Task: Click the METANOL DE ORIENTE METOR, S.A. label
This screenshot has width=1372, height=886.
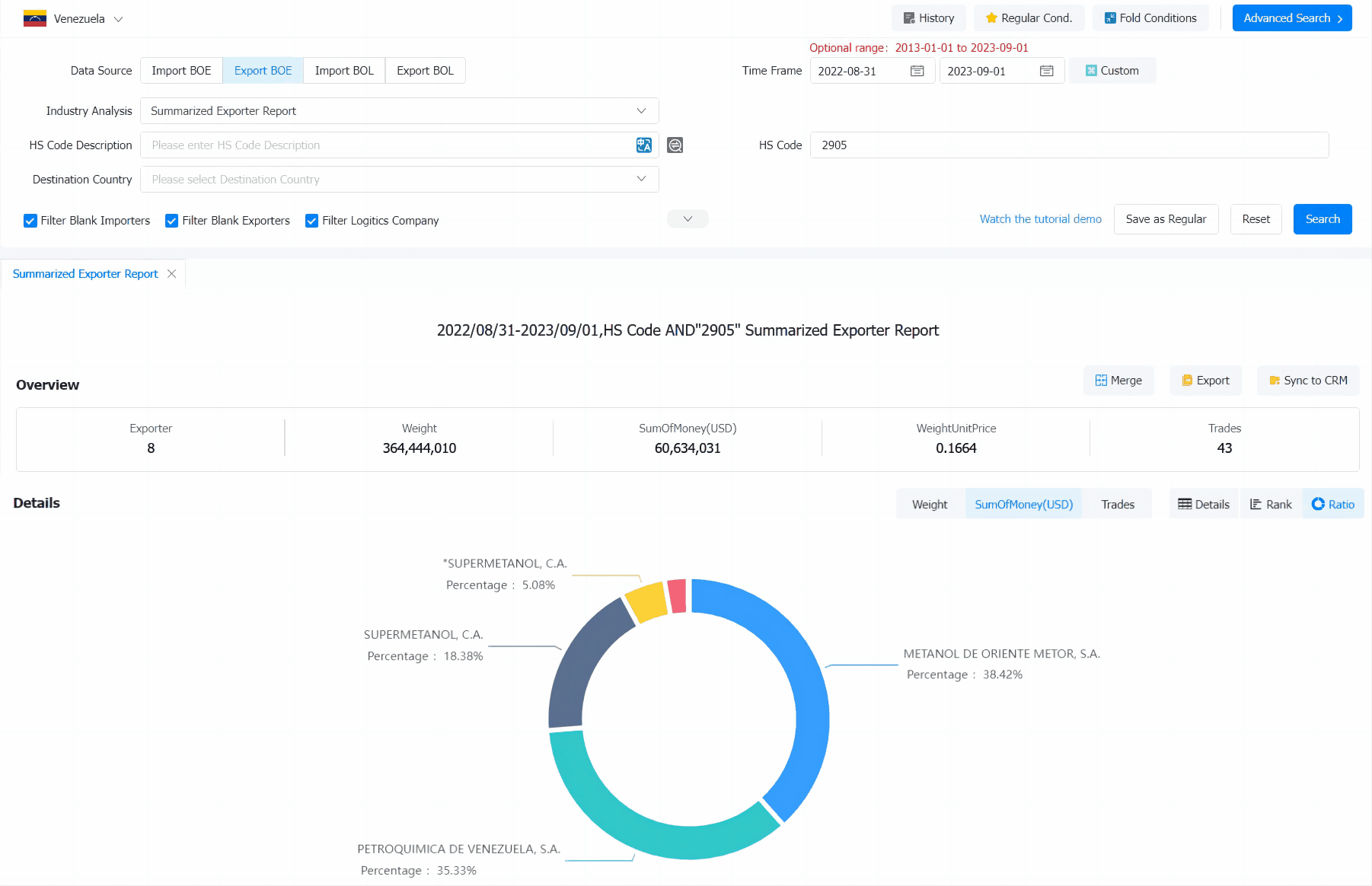Action: coord(1001,654)
